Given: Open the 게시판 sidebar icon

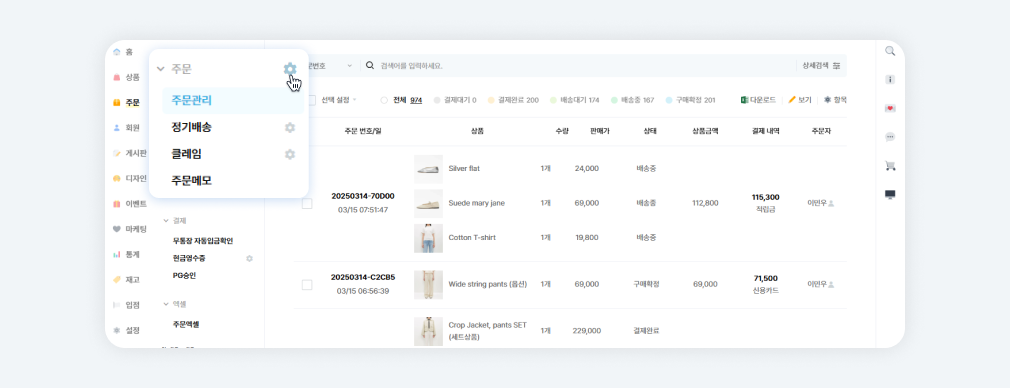Looking at the screenshot, I should pos(117,153).
